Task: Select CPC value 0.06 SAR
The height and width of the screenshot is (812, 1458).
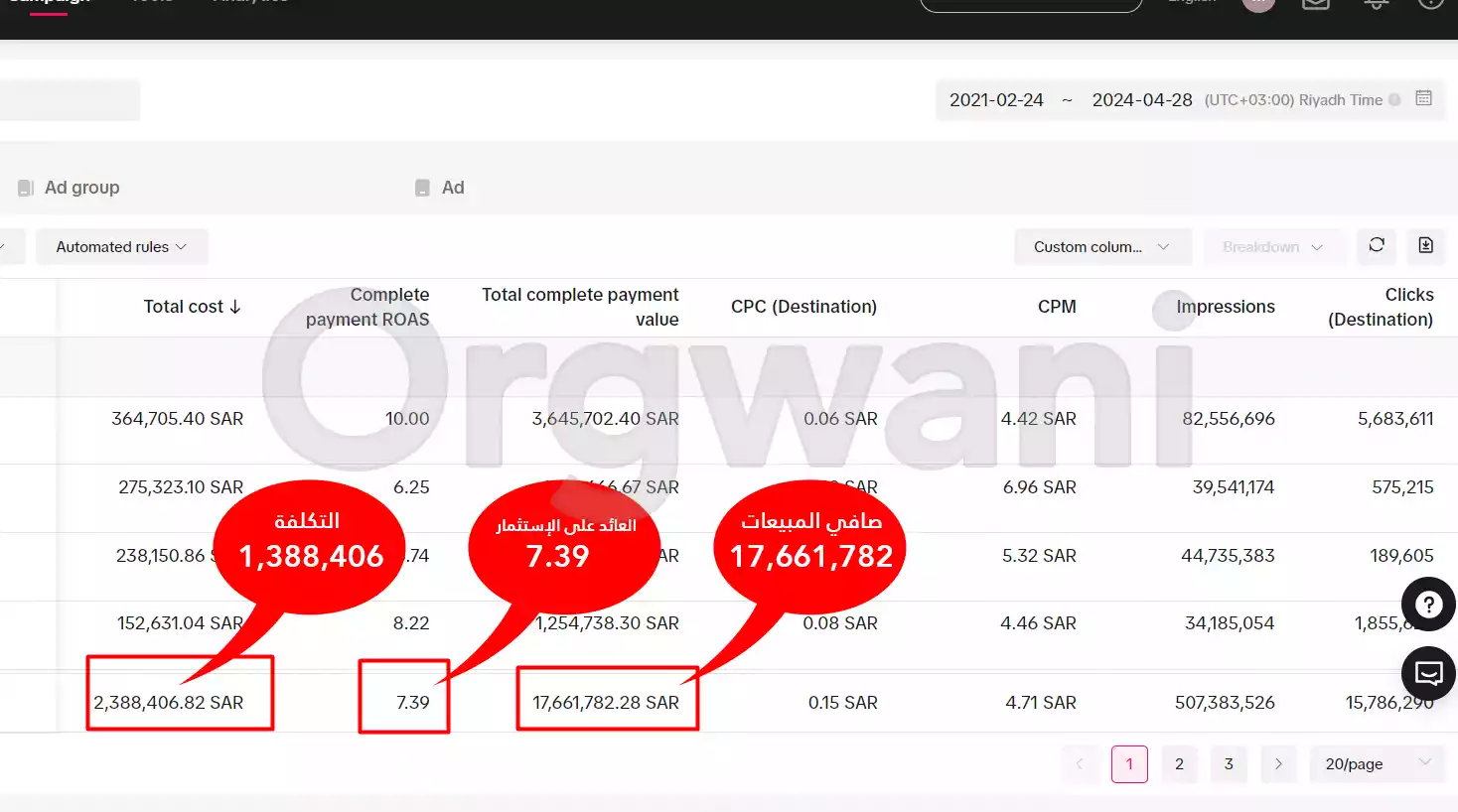Action: (840, 419)
